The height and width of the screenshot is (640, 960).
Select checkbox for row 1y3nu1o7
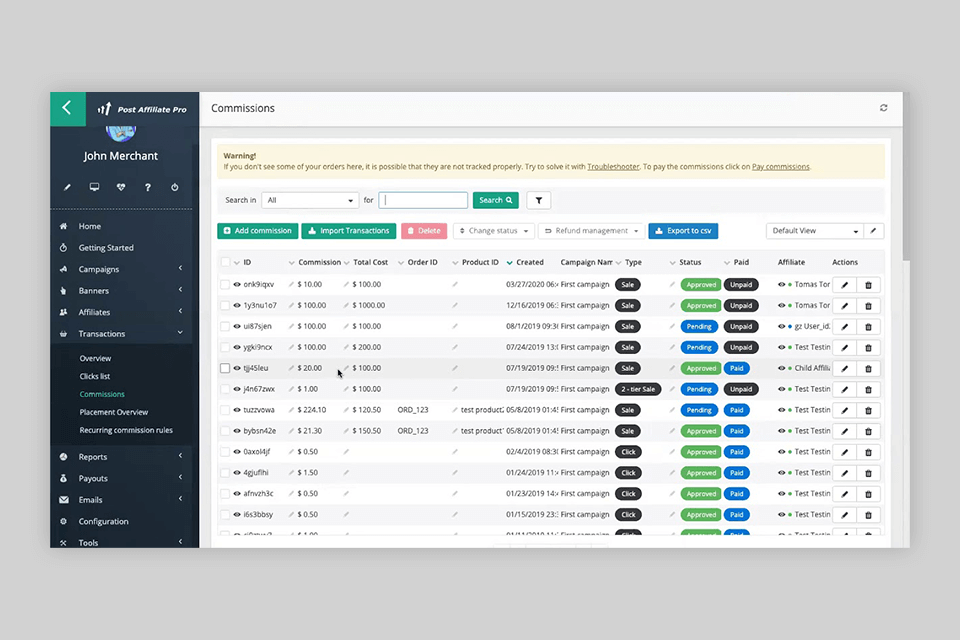pos(225,305)
